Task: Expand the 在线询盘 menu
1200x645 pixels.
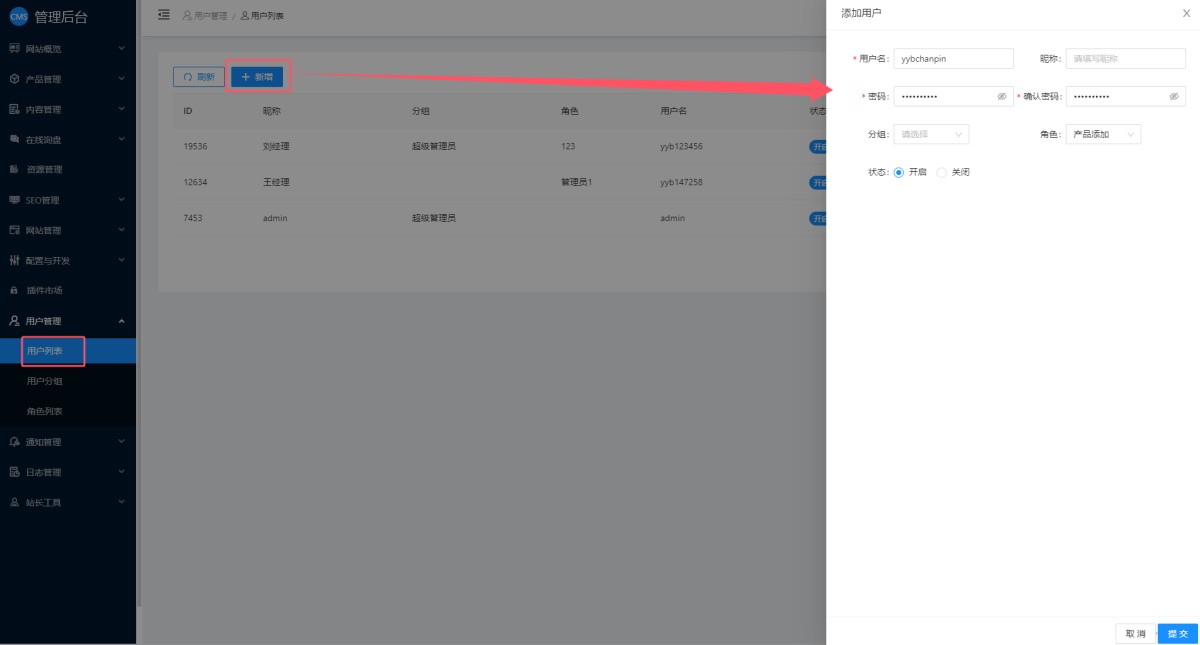Action: pyautogui.click(x=68, y=139)
